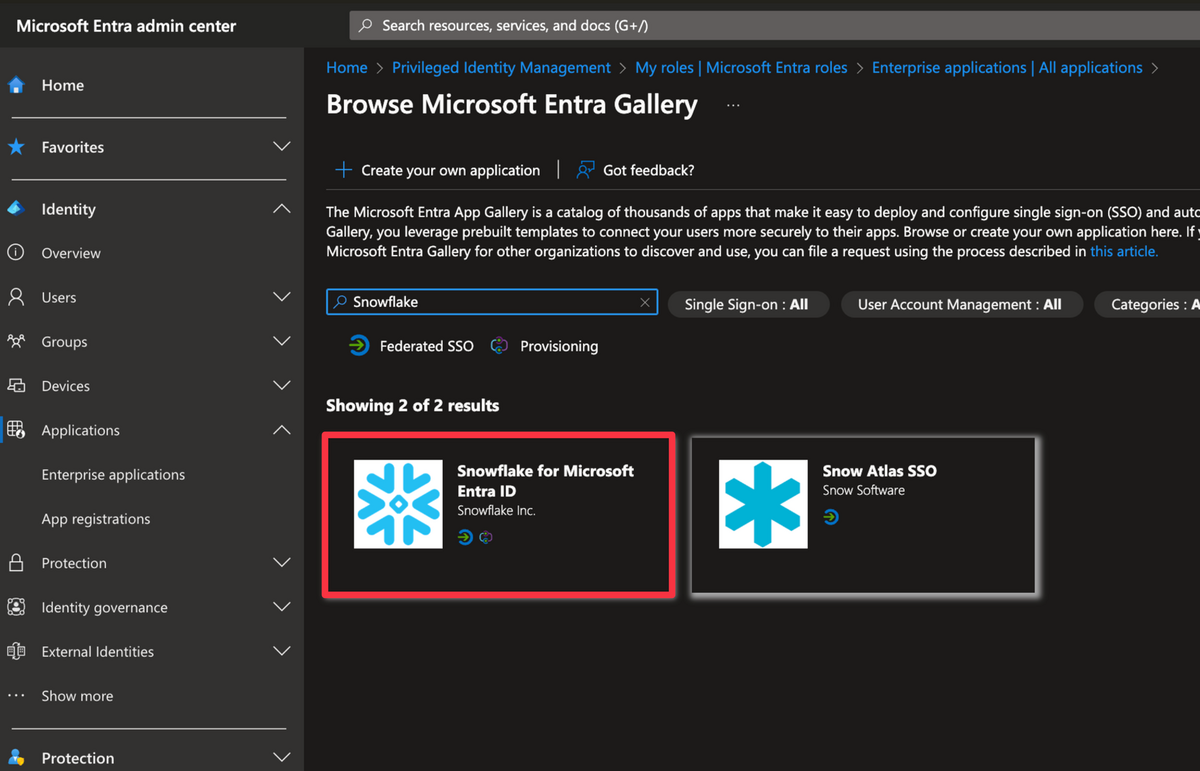Image resolution: width=1200 pixels, height=771 pixels.
Task: Click the Applications grid icon
Action: 16,430
